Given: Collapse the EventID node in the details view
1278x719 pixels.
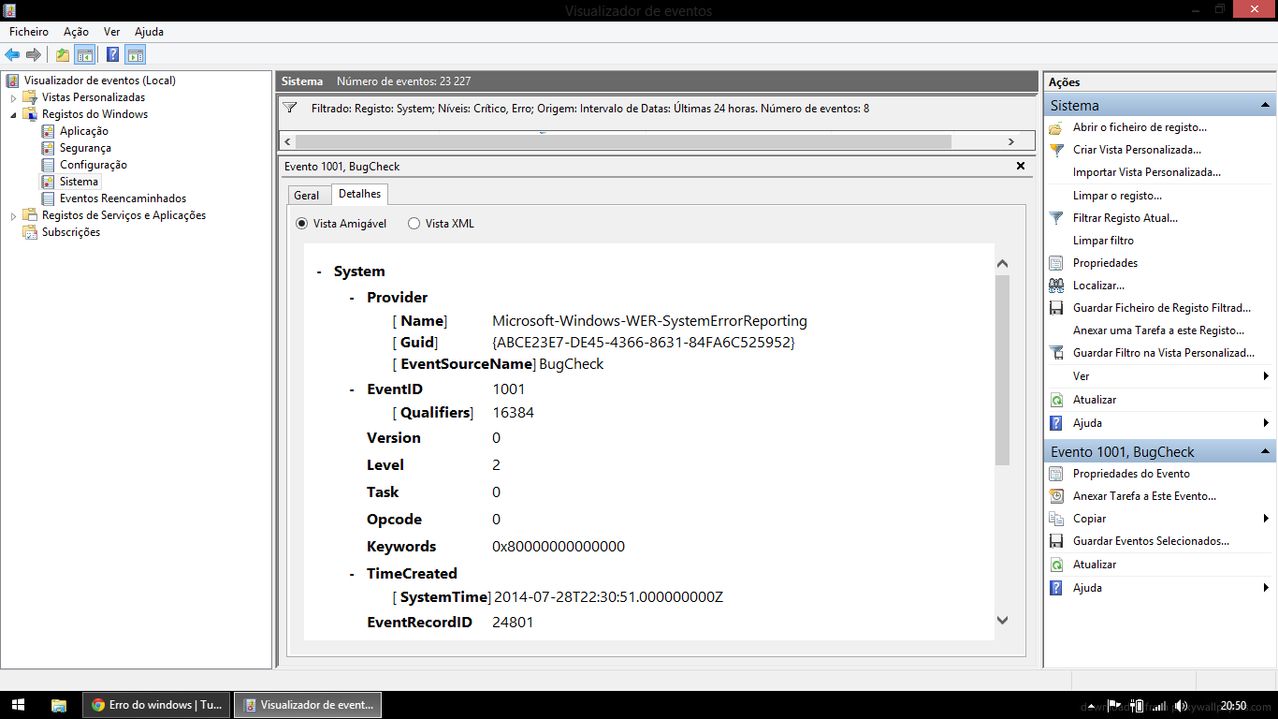Looking at the screenshot, I should (x=352, y=390).
